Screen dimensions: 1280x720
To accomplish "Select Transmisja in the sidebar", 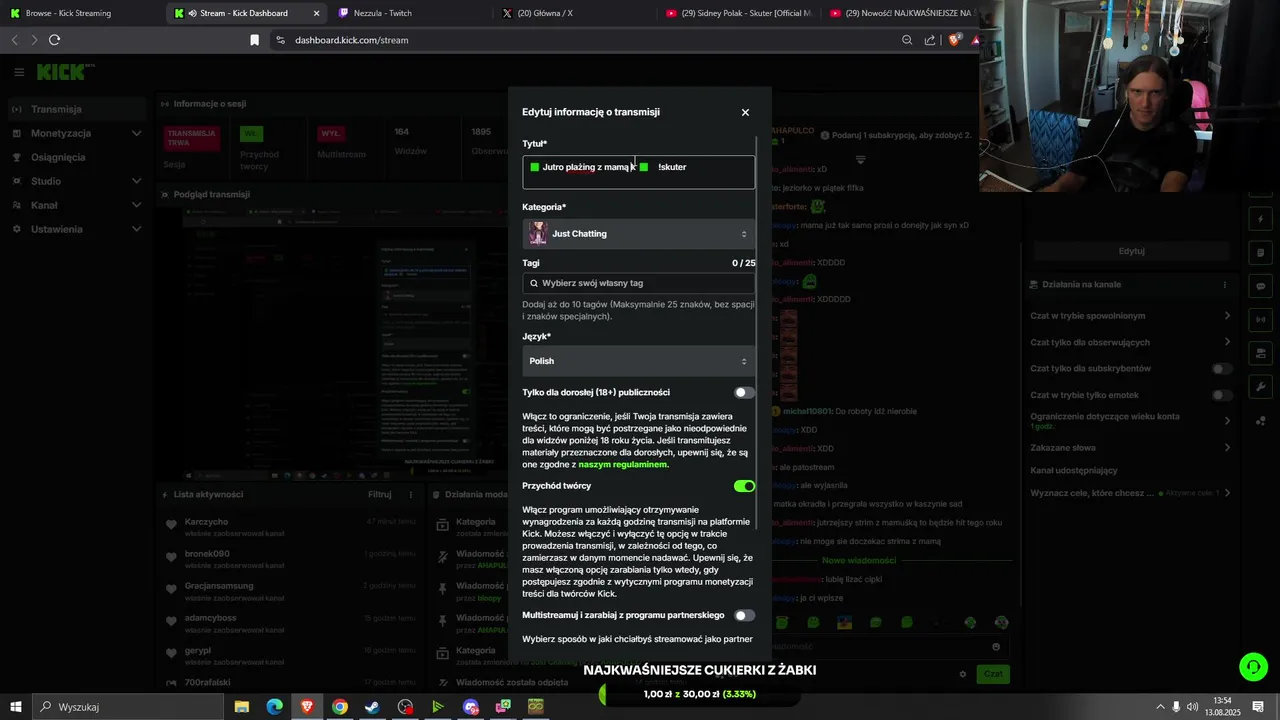I will point(75,109).
